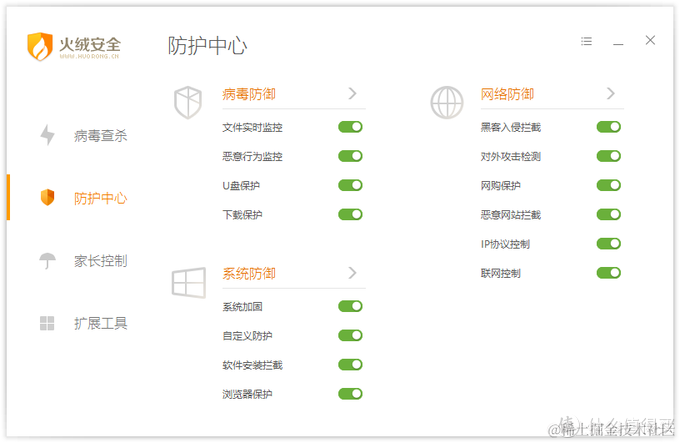Toggle 黑客入侵拦截 switch
Image resolution: width=680 pixels, height=443 pixels.
(609, 127)
